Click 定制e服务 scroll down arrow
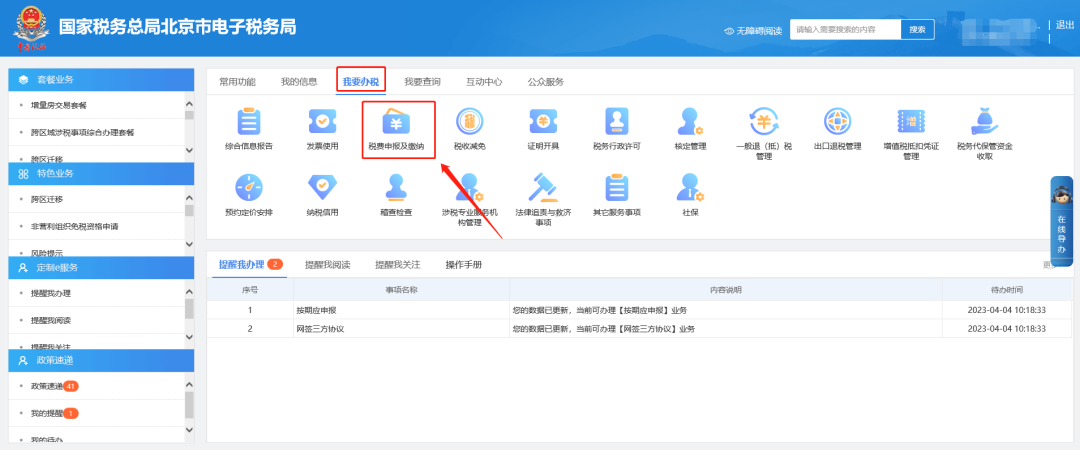This screenshot has width=1080, height=450. click(x=189, y=337)
